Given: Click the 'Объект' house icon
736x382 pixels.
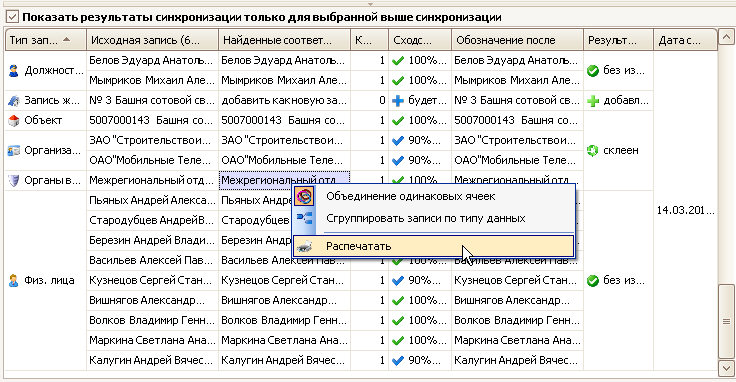Looking at the screenshot, I should (x=14, y=121).
